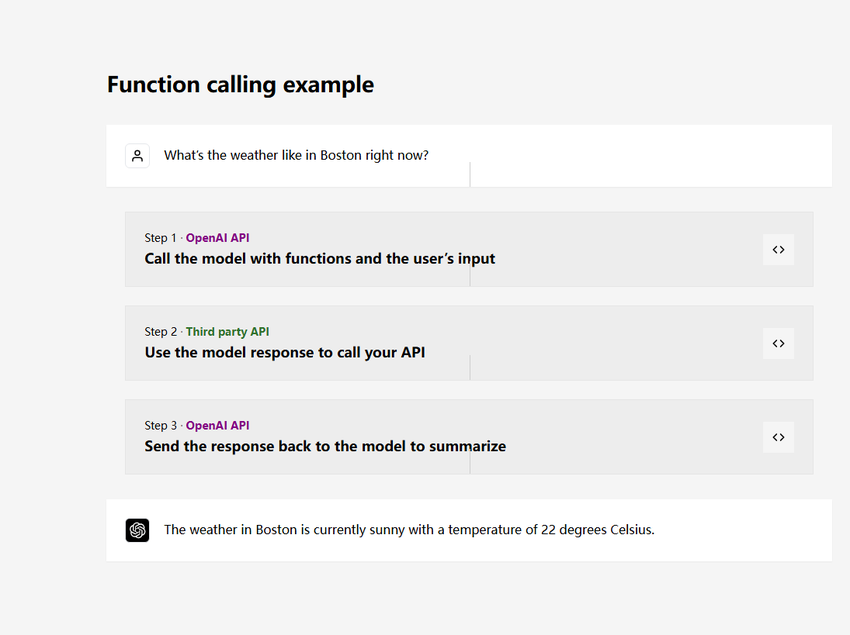This screenshot has width=850, height=635.
Task: Click the Boston weather question text
Action: pyautogui.click(x=296, y=155)
